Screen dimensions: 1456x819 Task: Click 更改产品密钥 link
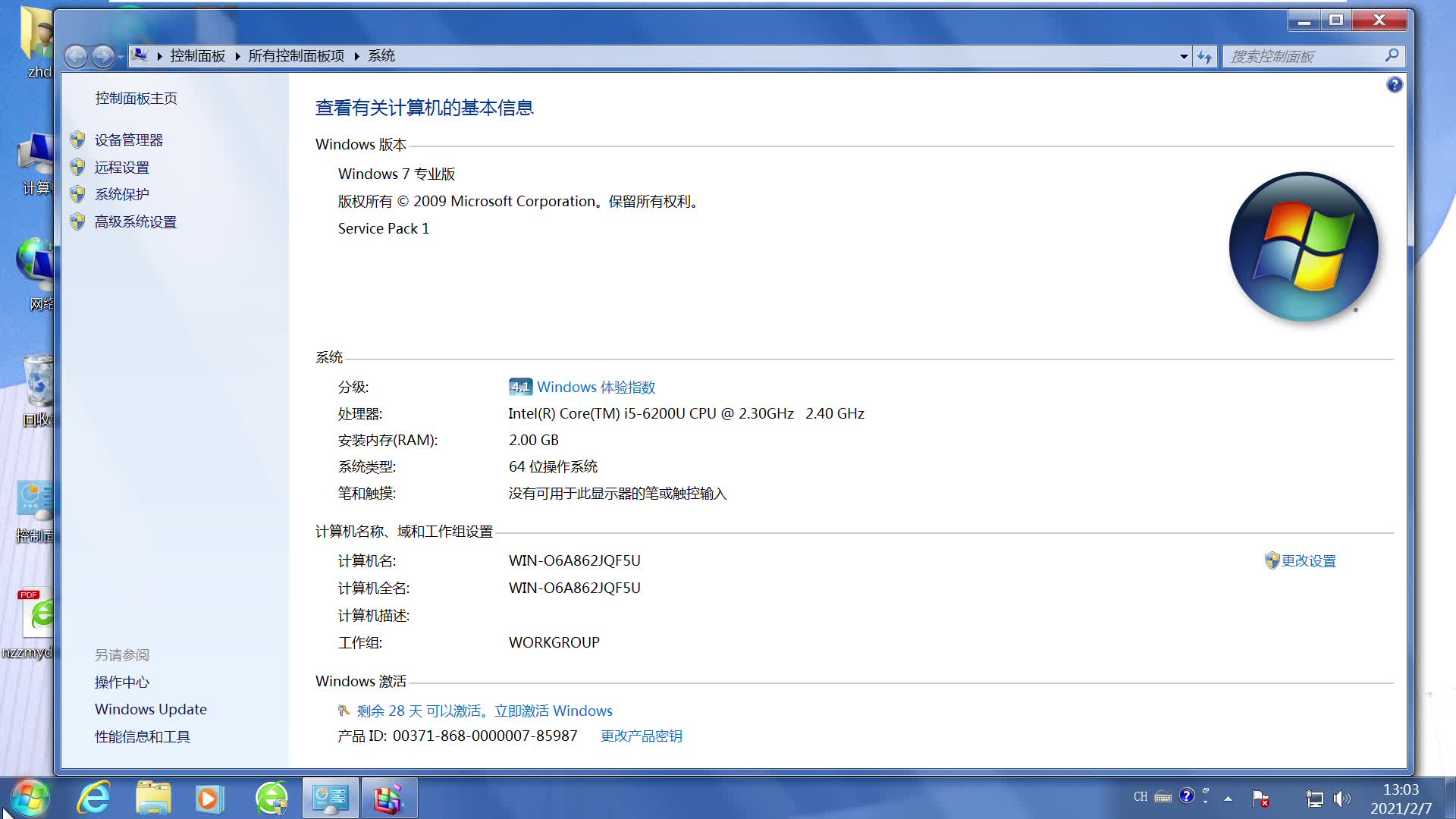(642, 736)
